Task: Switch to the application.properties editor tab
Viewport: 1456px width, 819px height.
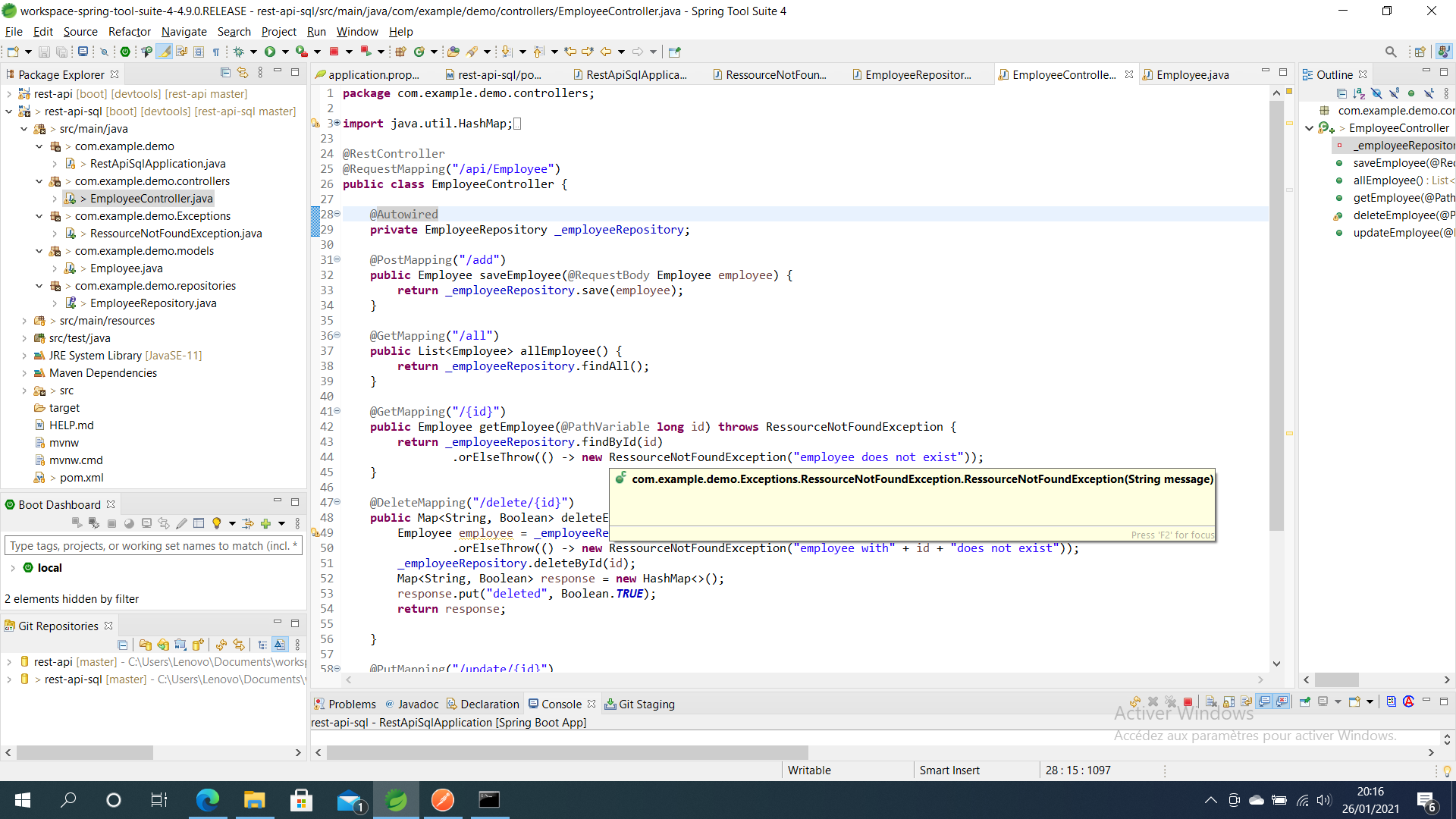Action: pyautogui.click(x=367, y=74)
